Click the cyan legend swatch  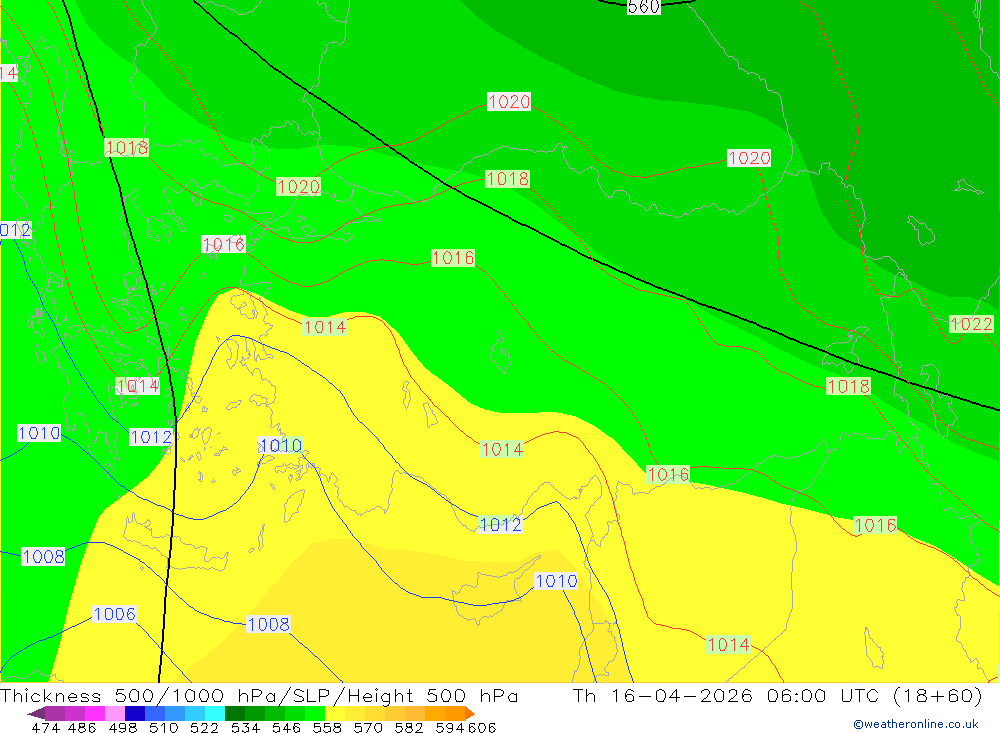tap(215, 713)
